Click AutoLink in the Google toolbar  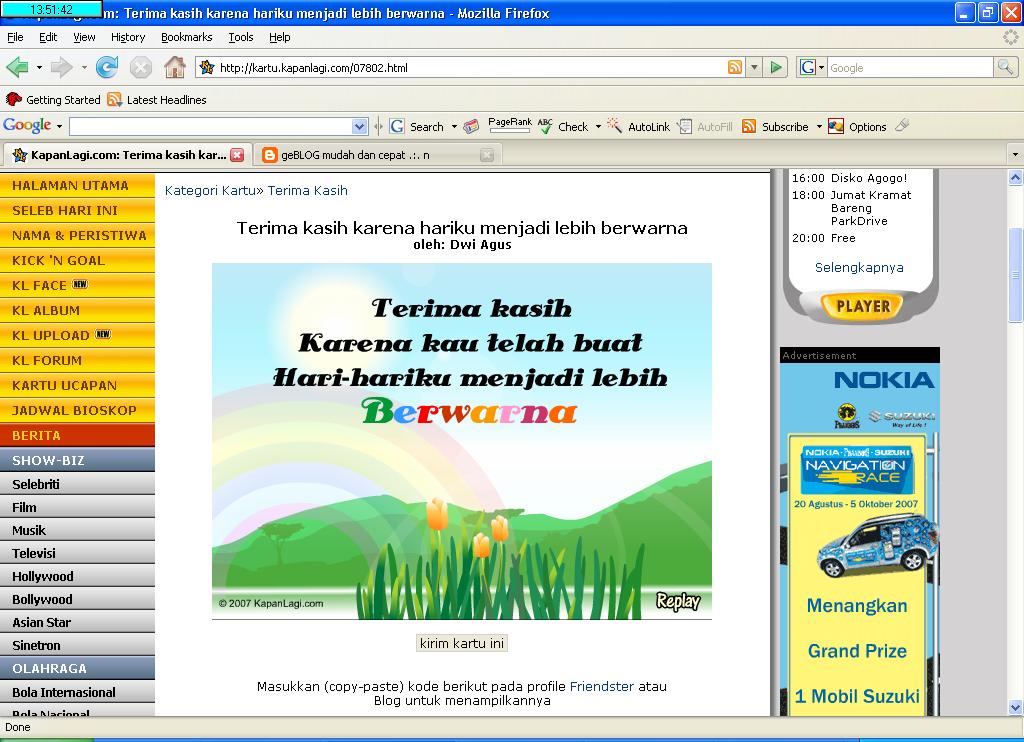pyautogui.click(x=639, y=126)
